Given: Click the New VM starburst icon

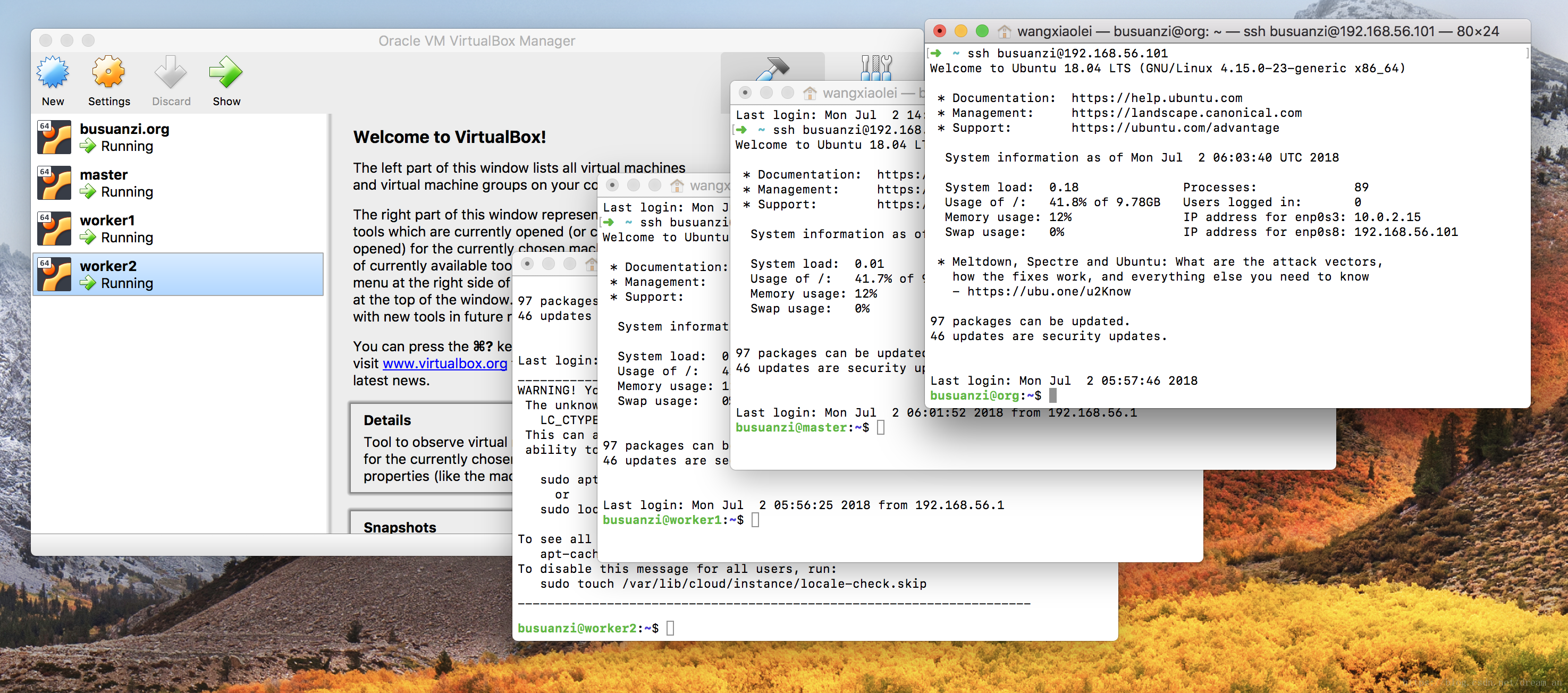Looking at the screenshot, I should point(53,72).
